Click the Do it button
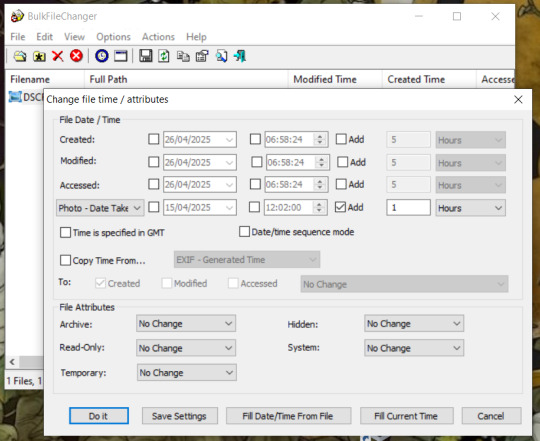 [99, 416]
